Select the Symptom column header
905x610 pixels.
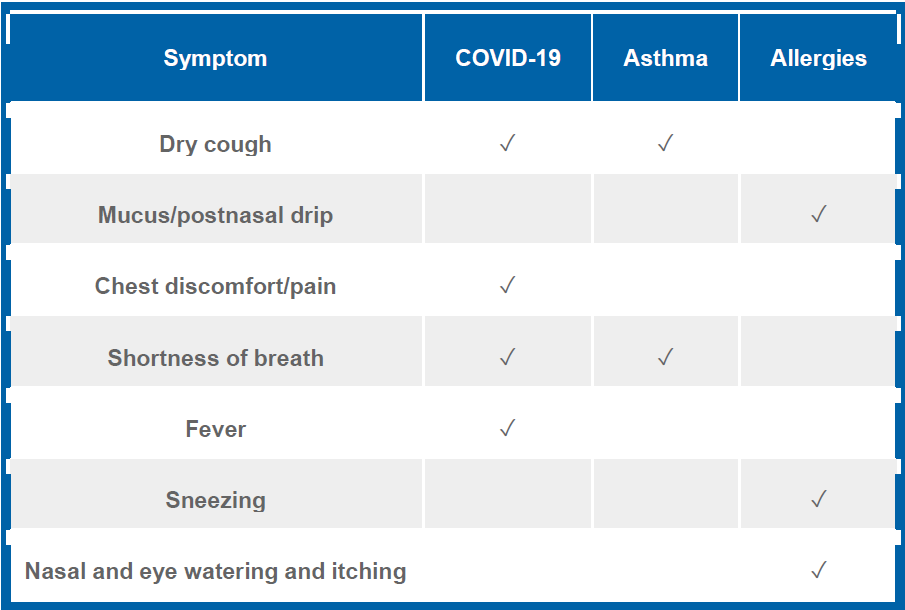click(215, 58)
